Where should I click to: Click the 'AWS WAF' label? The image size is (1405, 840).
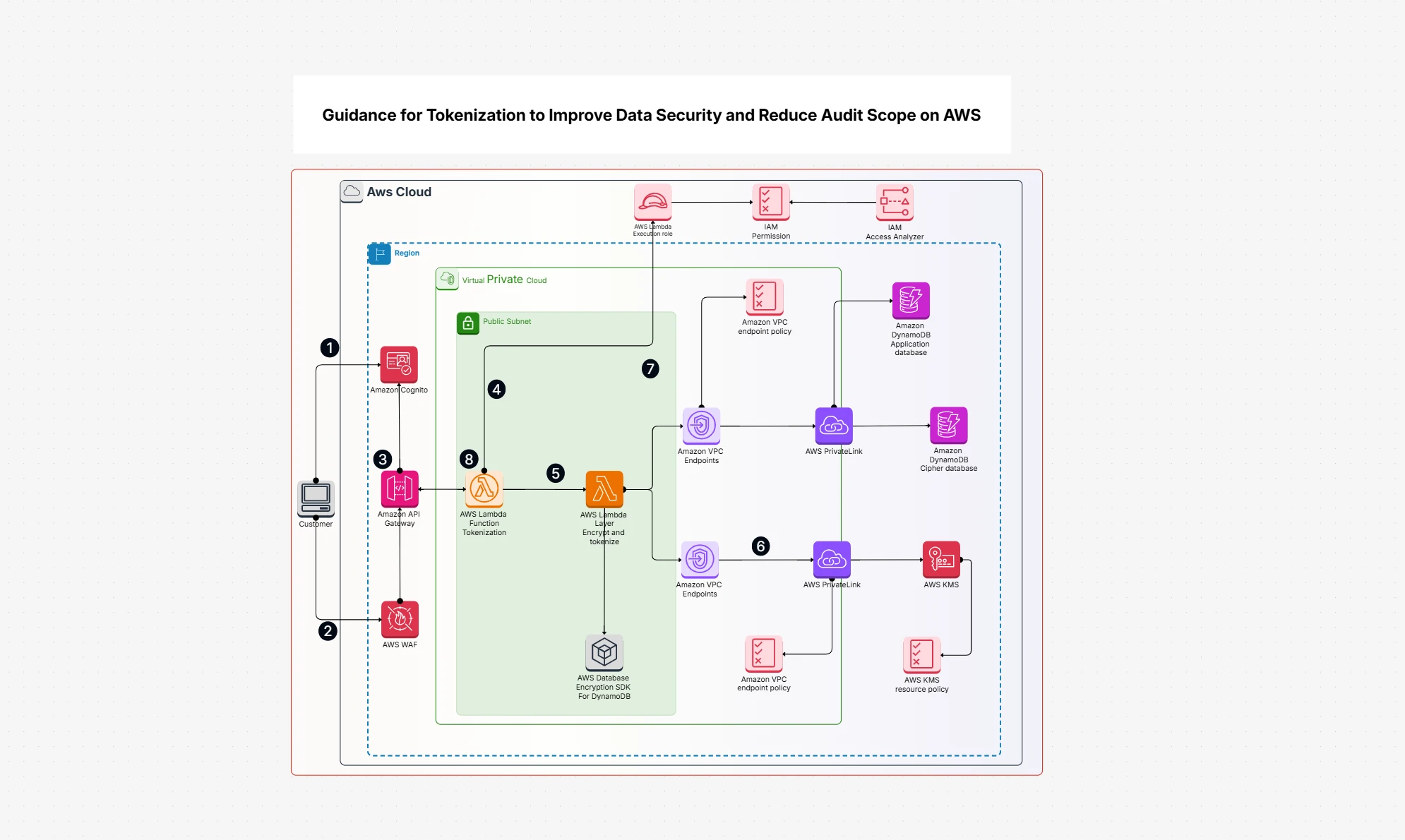tap(400, 644)
